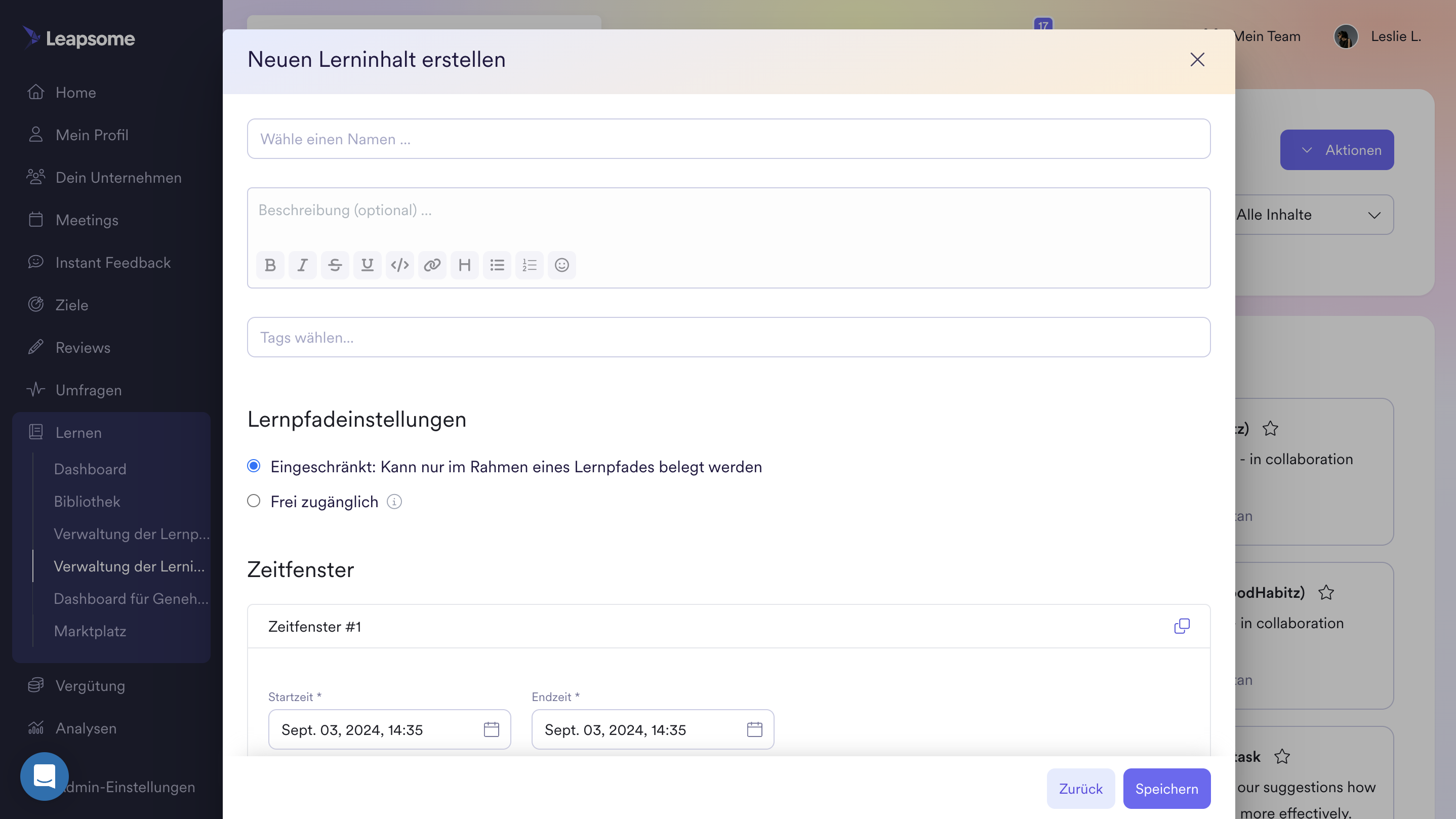Open the Startzeit calendar picker
The width and height of the screenshot is (1456, 819).
coord(491,730)
